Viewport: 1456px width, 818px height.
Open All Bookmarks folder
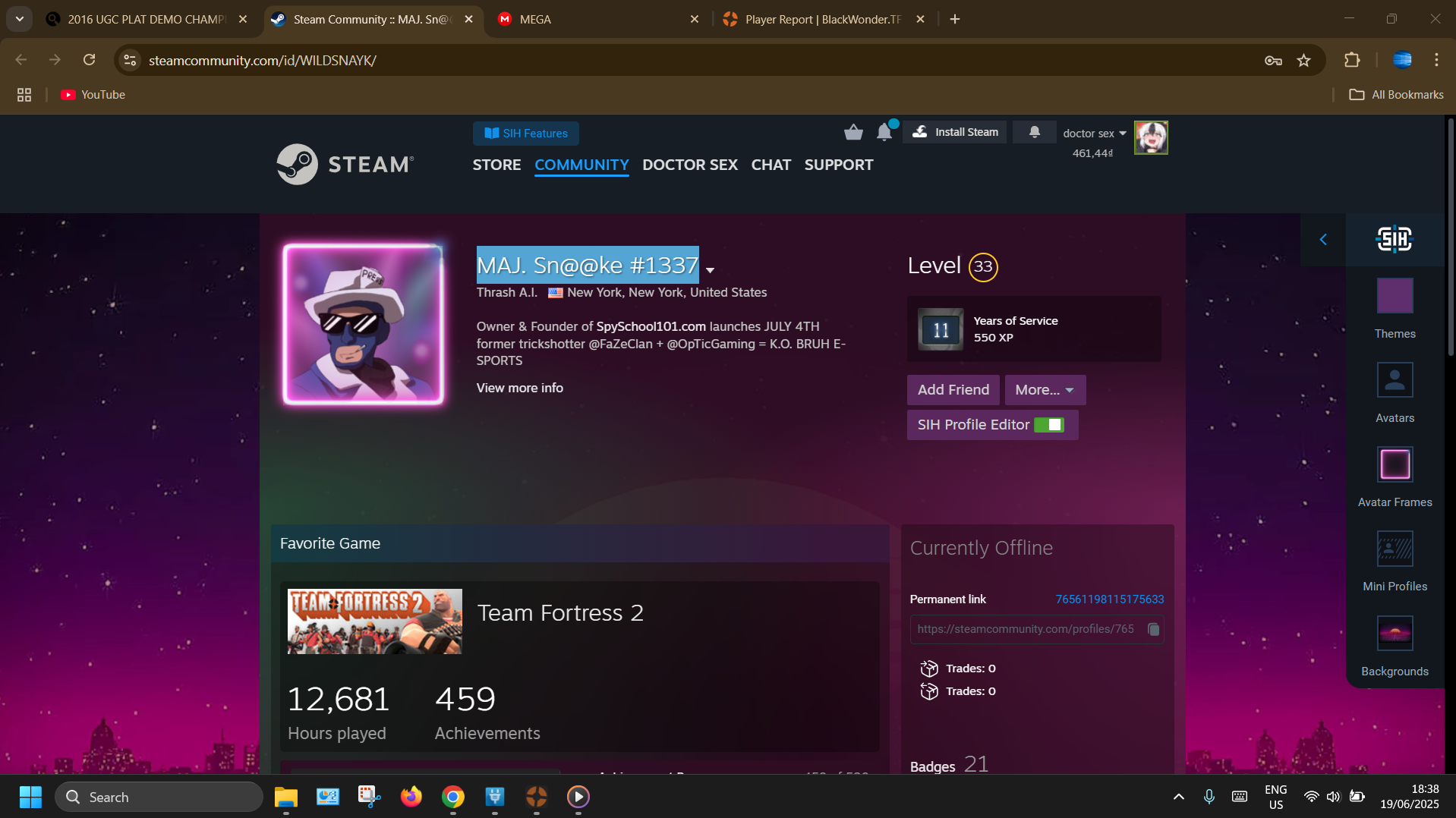[1396, 95]
